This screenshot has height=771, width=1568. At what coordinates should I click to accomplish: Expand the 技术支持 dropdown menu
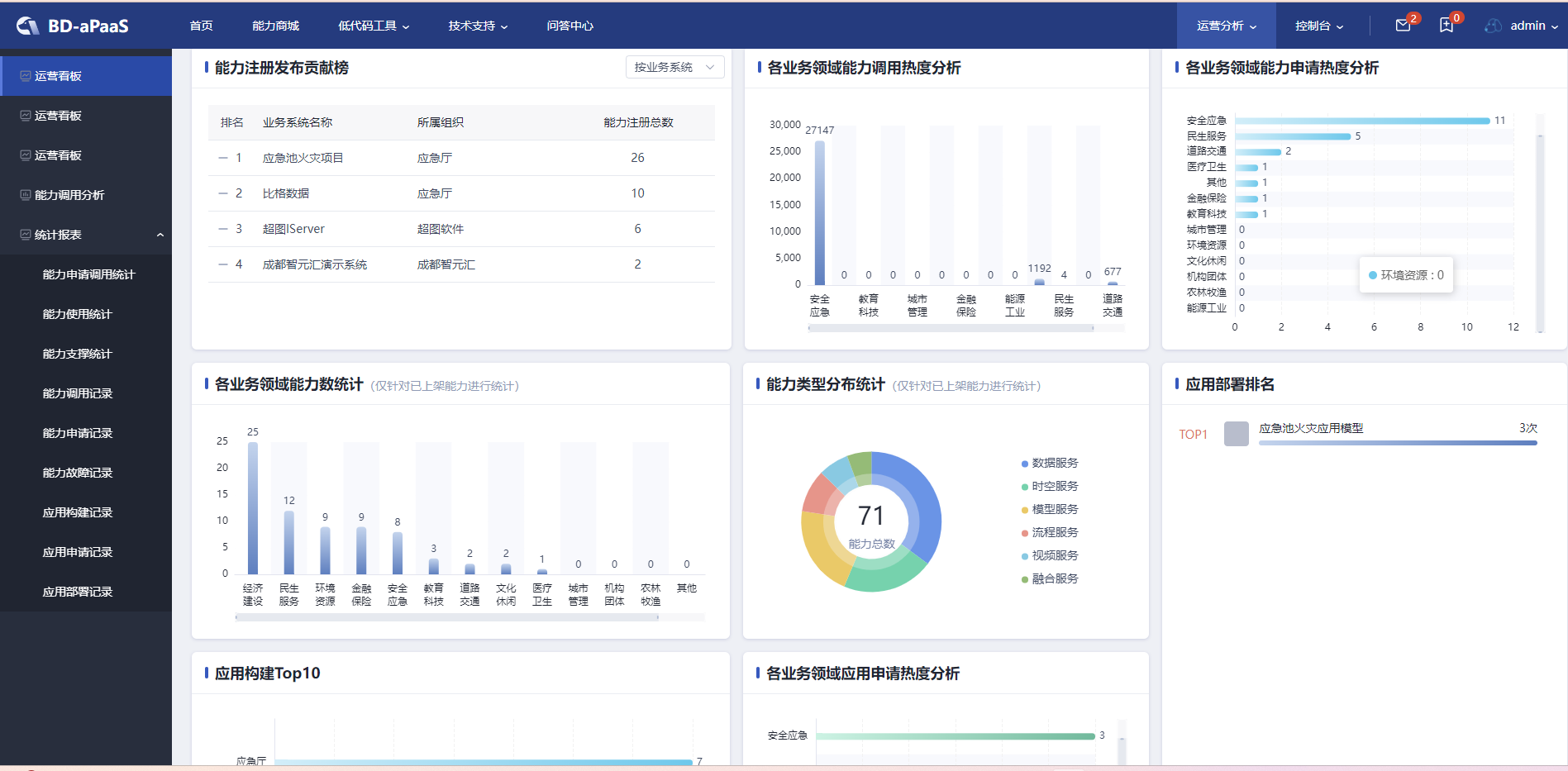pos(478,26)
